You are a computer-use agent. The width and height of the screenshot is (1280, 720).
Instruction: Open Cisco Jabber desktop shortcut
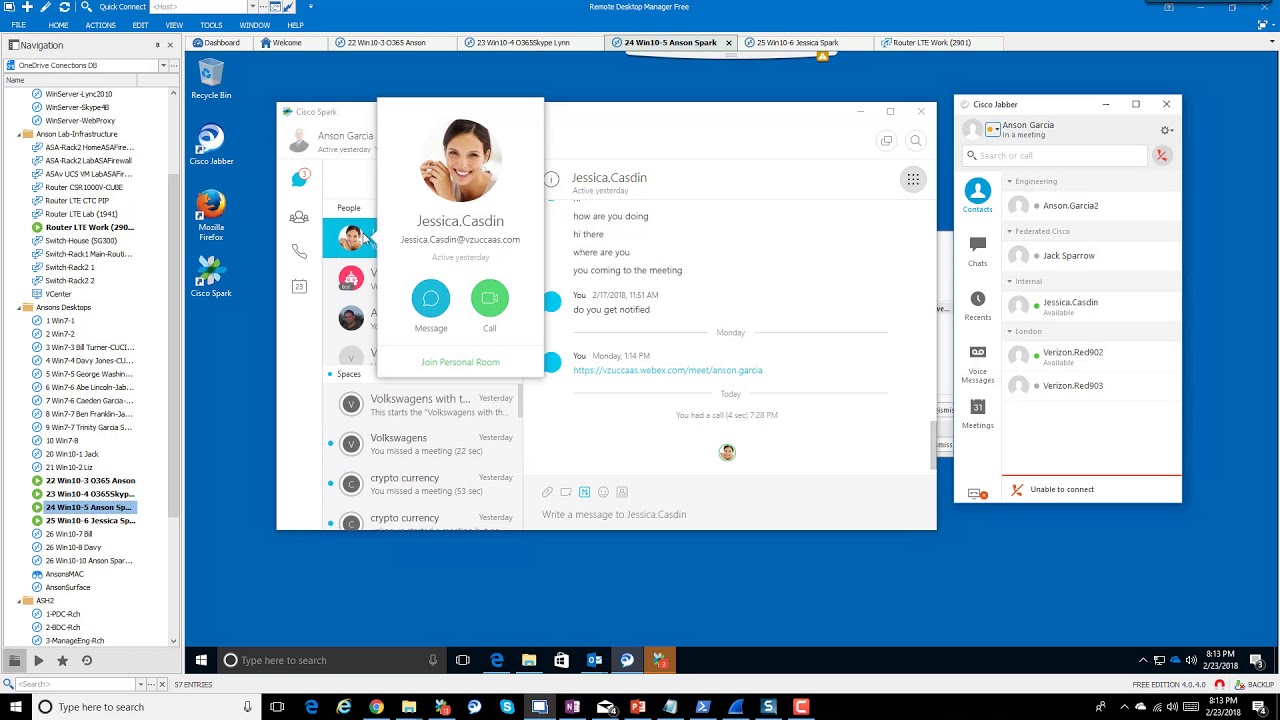tap(211, 145)
